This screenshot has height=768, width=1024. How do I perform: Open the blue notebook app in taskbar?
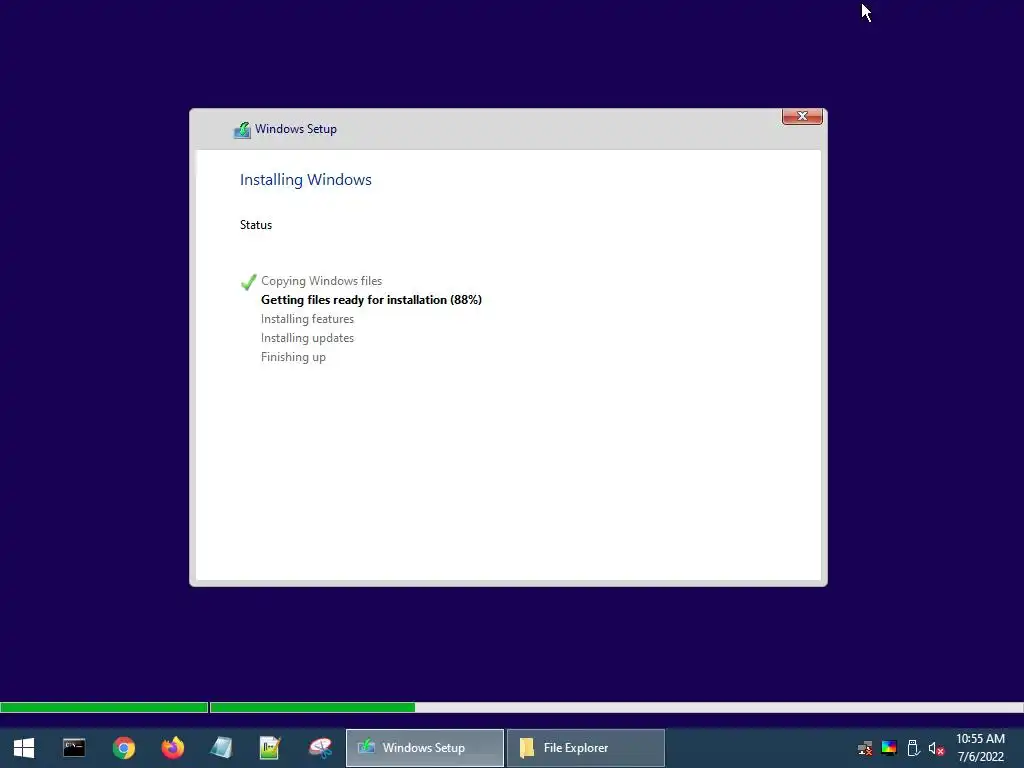221,748
